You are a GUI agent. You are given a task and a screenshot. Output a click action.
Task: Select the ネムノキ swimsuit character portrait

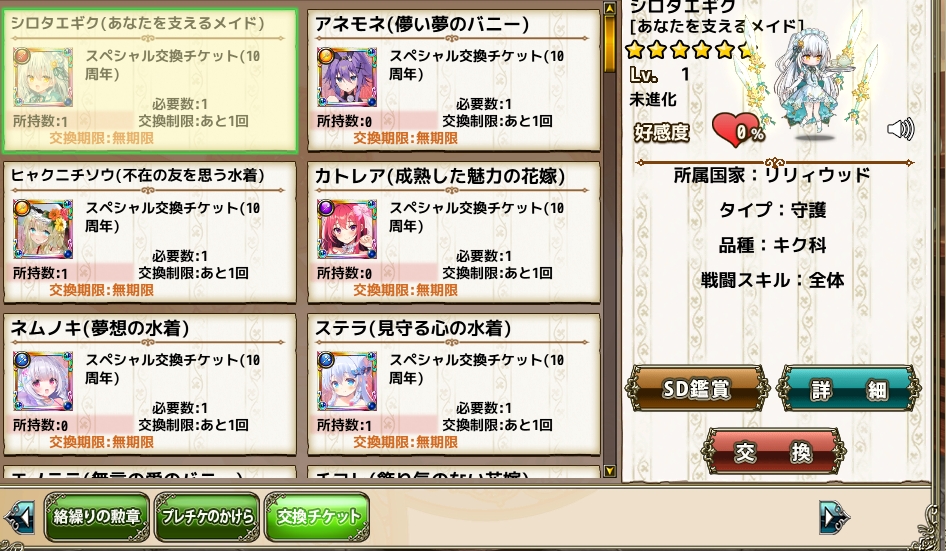click(43, 381)
